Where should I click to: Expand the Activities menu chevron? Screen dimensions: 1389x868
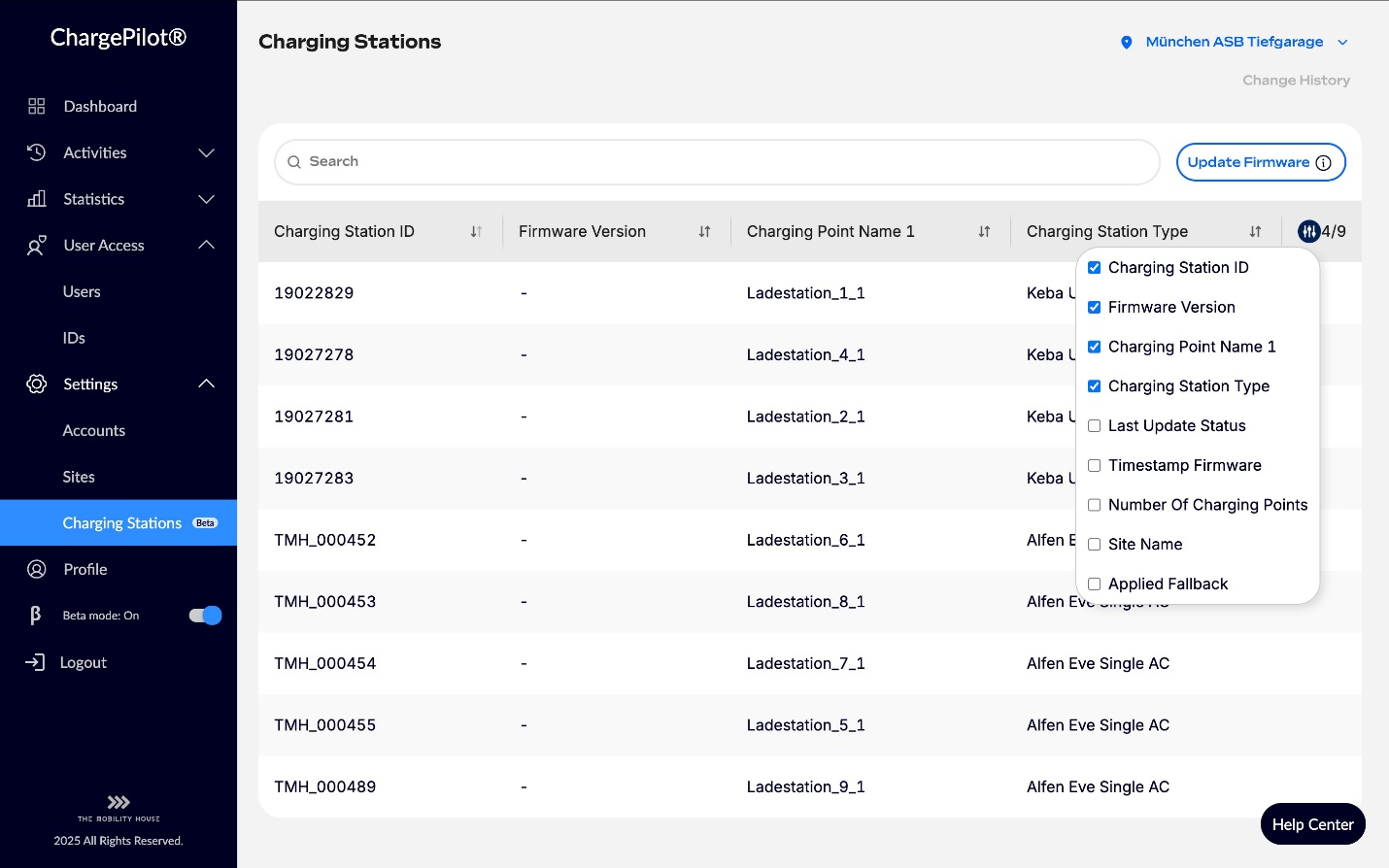206,152
